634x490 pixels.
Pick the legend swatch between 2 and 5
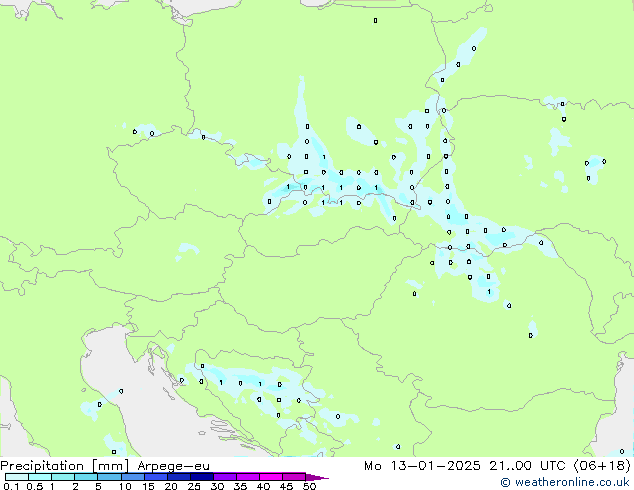[86, 477]
